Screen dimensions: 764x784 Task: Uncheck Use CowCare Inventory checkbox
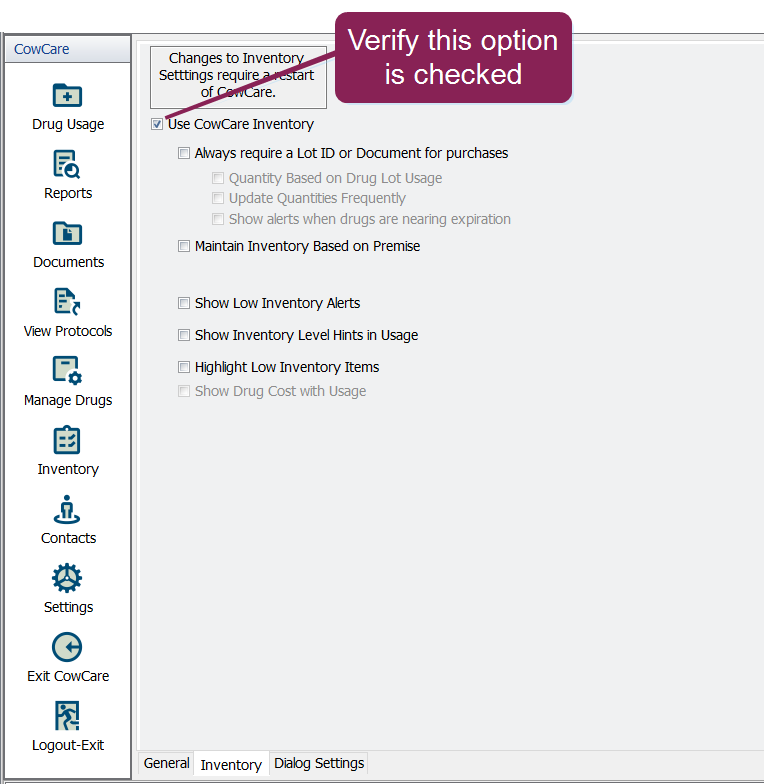pos(157,125)
